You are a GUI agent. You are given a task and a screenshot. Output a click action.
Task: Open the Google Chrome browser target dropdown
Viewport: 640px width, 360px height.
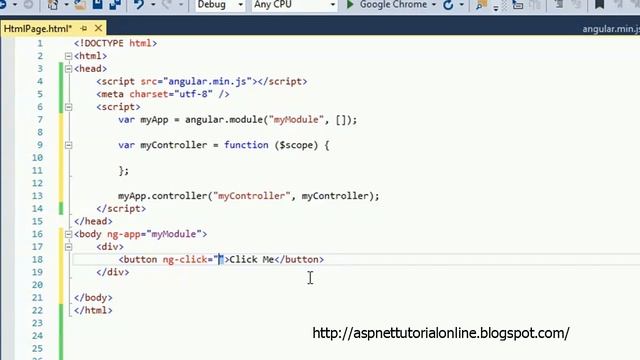tap(434, 4)
